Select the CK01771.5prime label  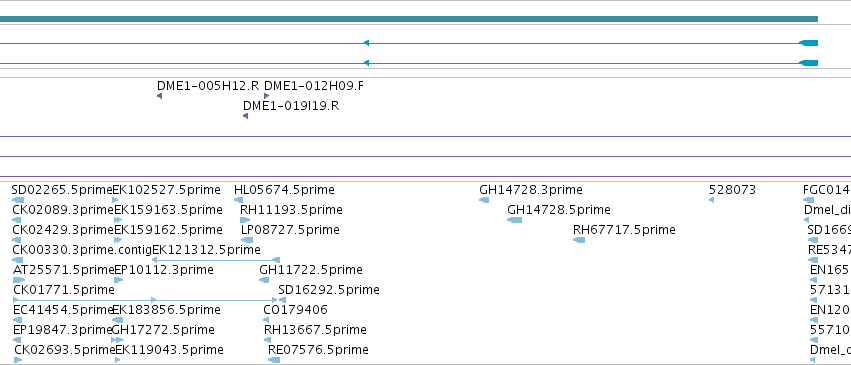(63, 290)
